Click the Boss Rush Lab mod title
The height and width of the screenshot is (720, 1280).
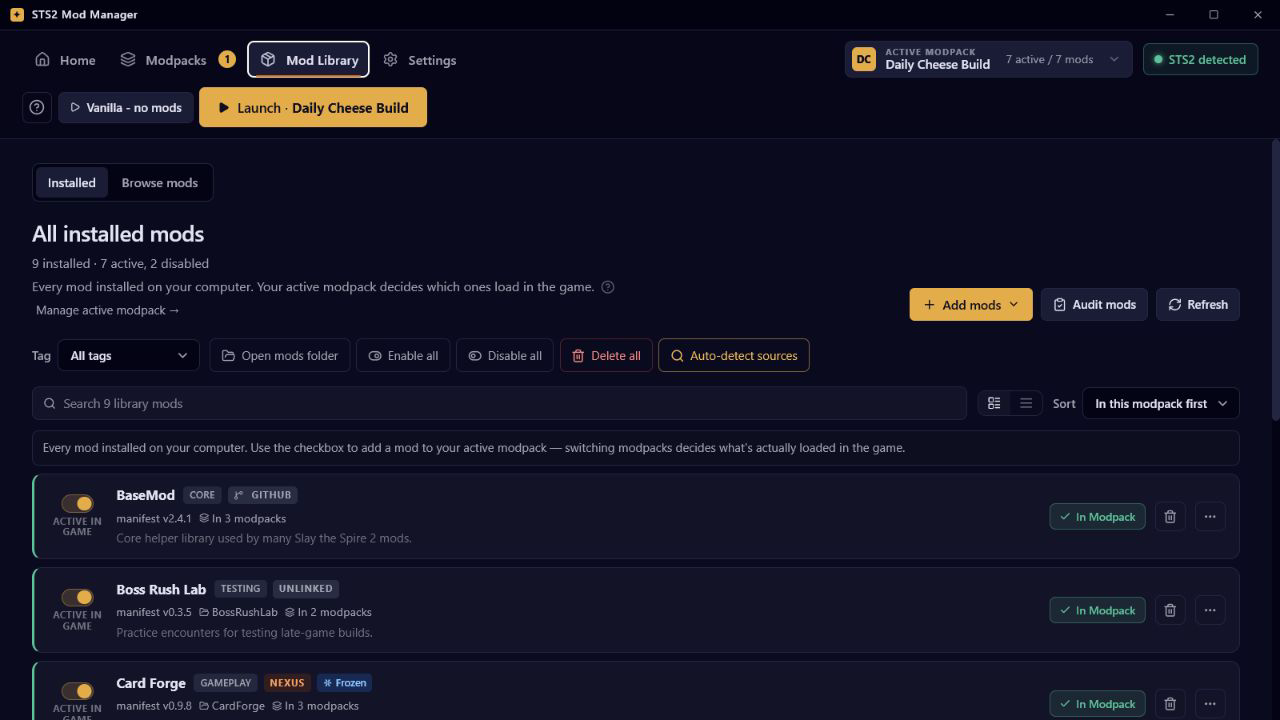point(161,589)
